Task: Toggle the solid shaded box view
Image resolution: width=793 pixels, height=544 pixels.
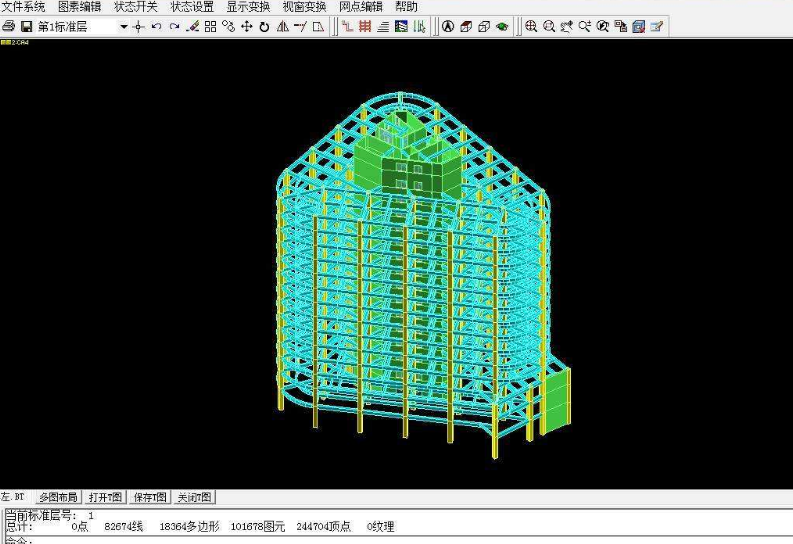Action: (466, 26)
